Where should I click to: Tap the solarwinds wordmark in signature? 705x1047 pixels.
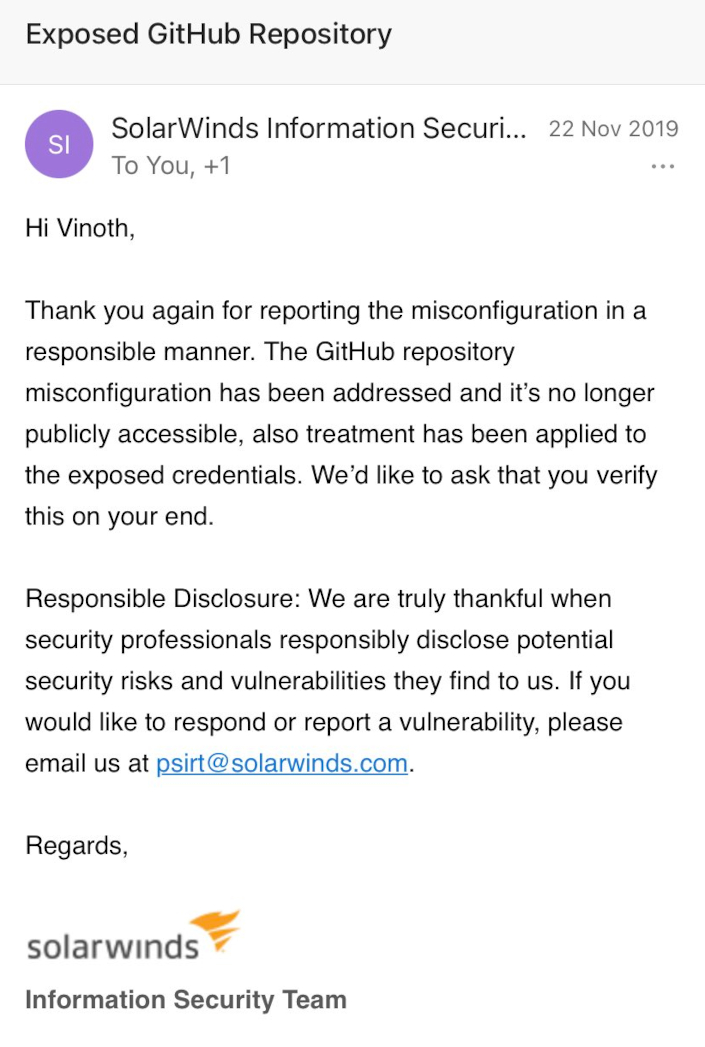coord(112,946)
